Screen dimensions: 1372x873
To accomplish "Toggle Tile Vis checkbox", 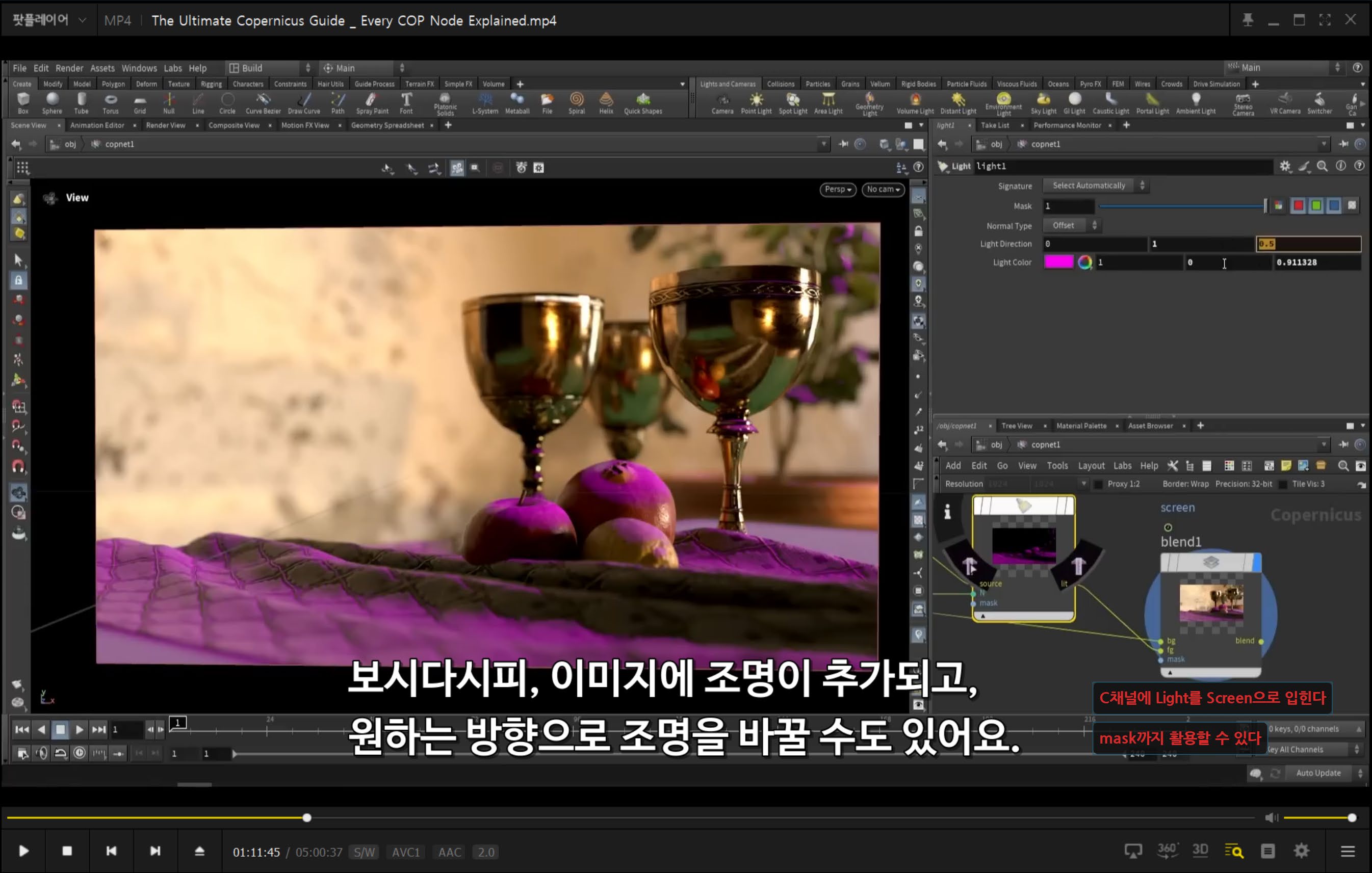I will coord(1283,484).
